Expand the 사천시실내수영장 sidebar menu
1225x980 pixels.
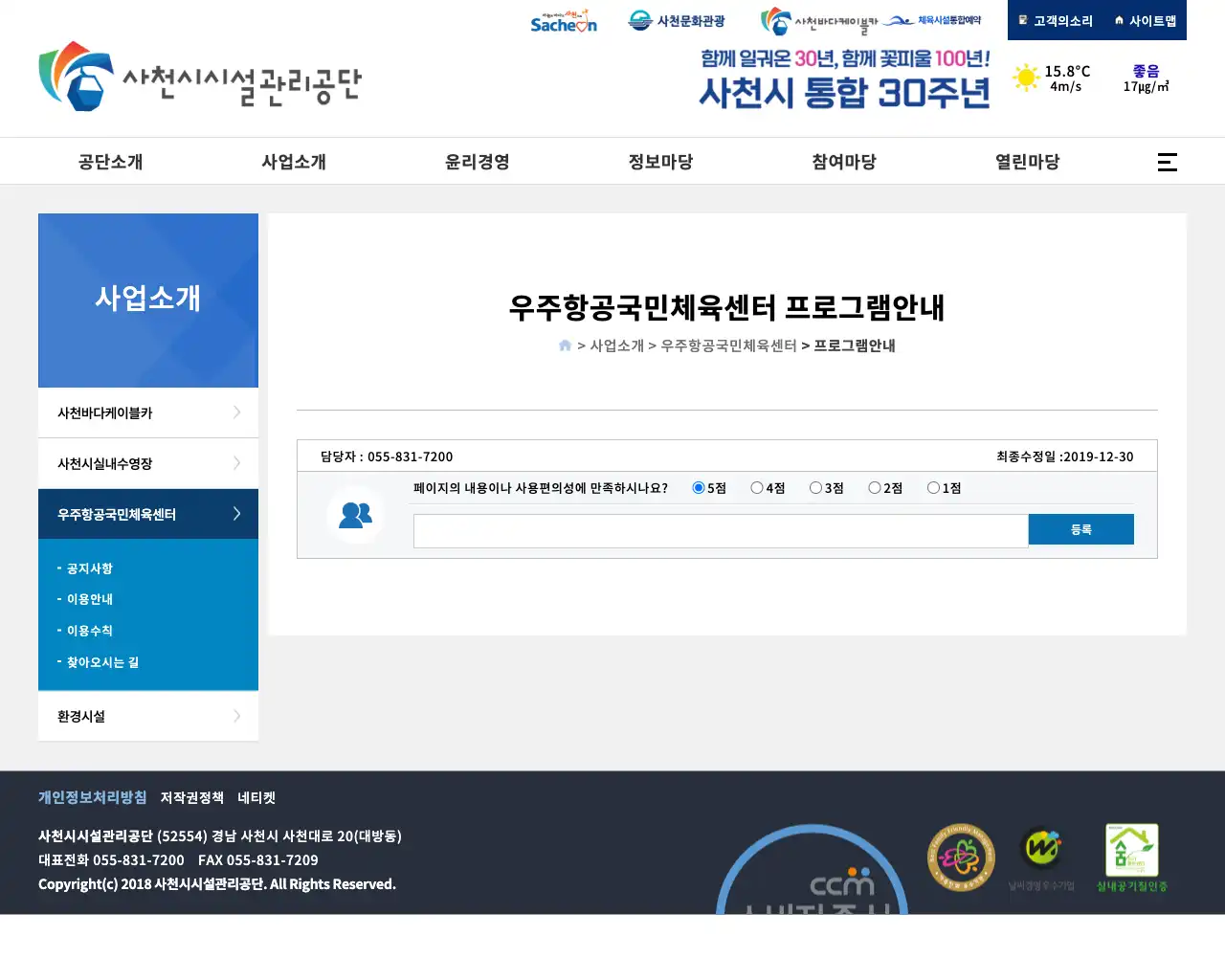(148, 463)
